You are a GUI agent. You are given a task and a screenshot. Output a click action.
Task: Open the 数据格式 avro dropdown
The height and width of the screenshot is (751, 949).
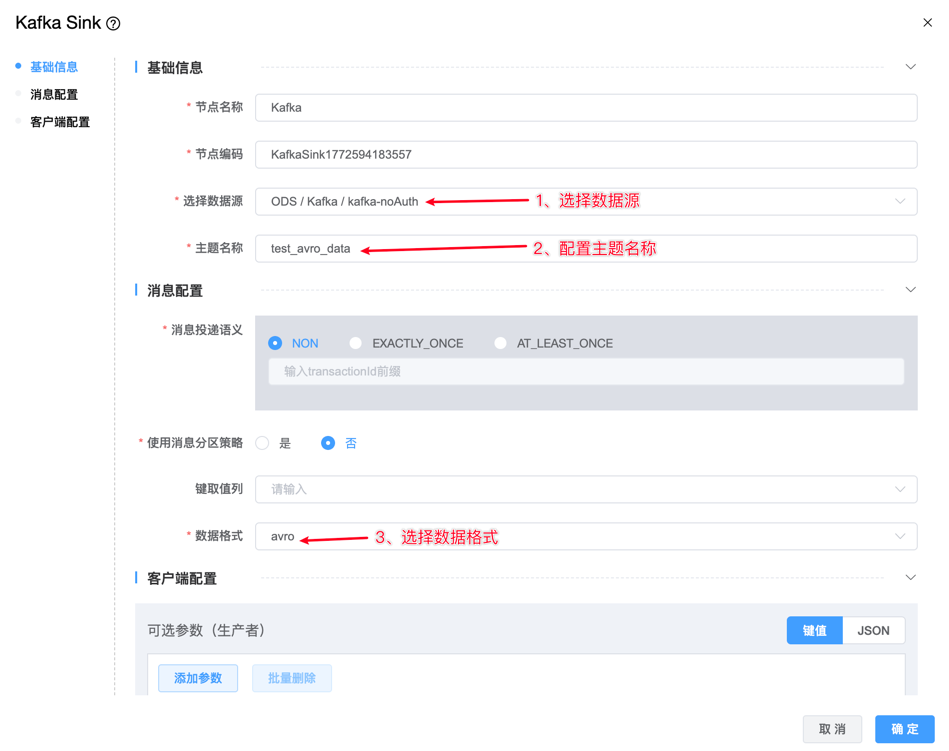(585, 536)
